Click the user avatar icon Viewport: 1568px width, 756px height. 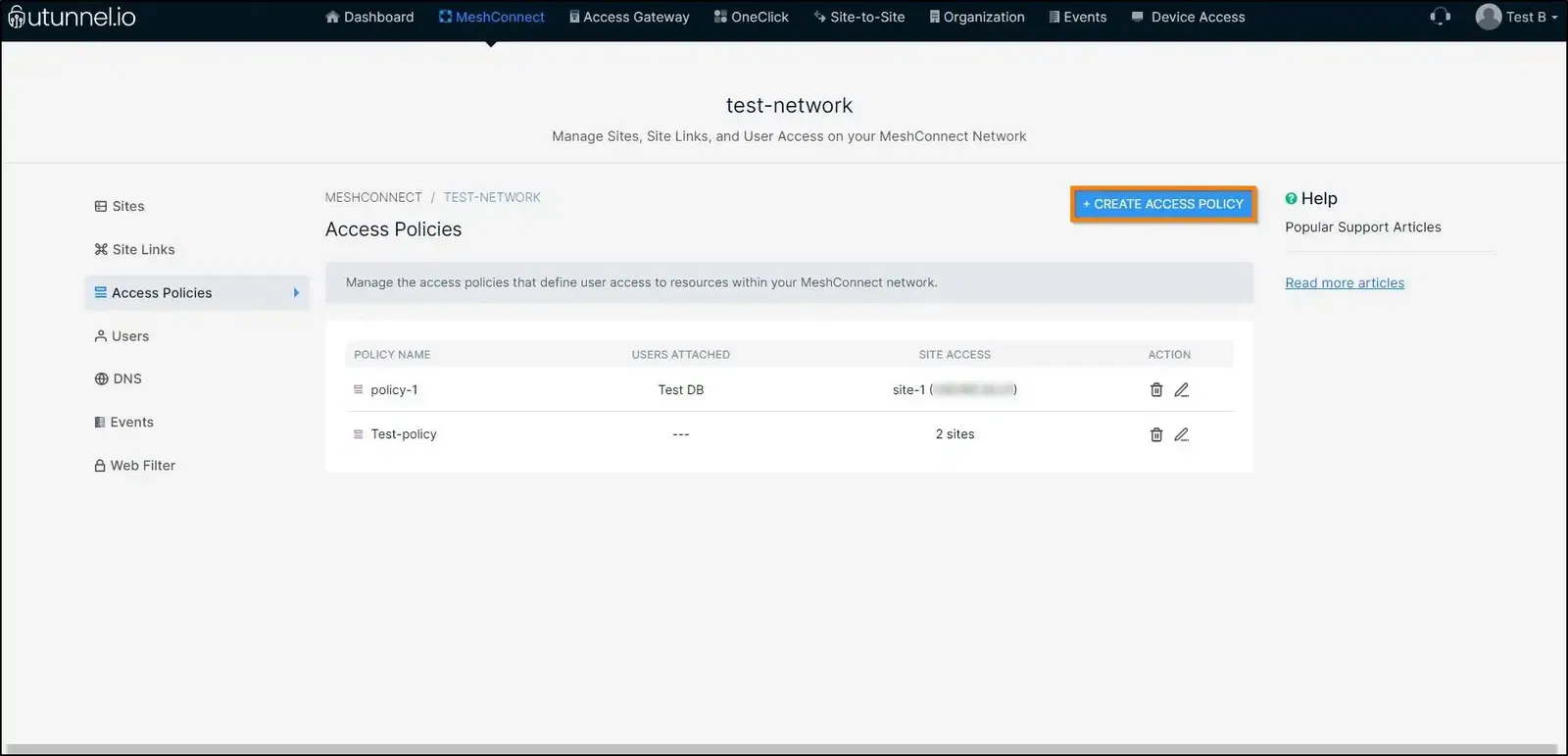coord(1488,17)
